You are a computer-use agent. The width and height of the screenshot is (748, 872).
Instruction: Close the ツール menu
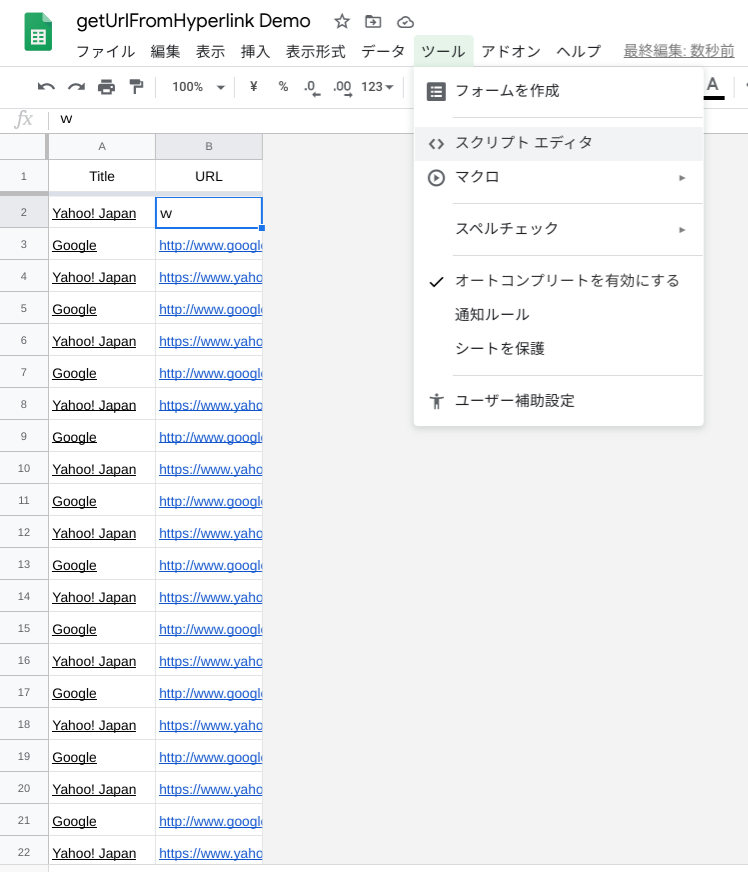443,52
